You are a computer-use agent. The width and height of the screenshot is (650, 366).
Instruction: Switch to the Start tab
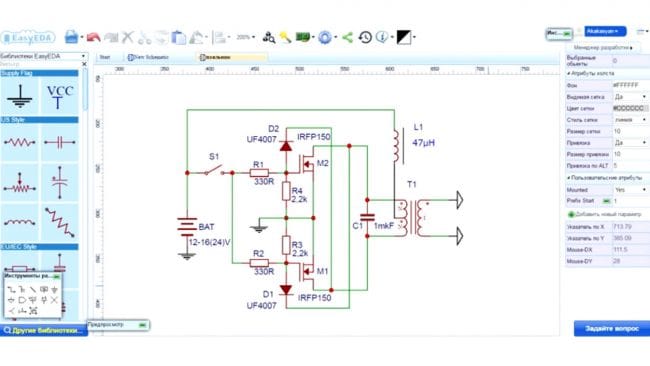click(105, 57)
